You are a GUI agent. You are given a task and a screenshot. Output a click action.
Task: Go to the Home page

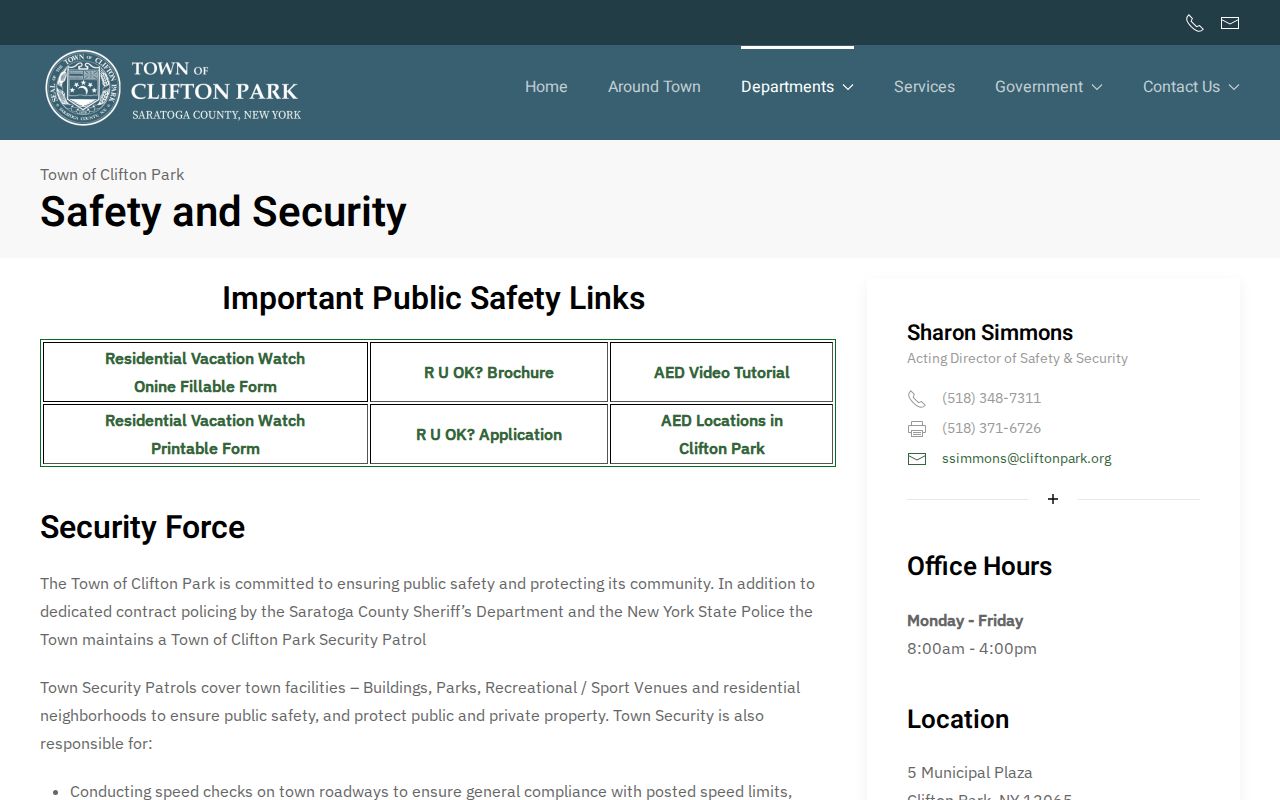tap(546, 87)
